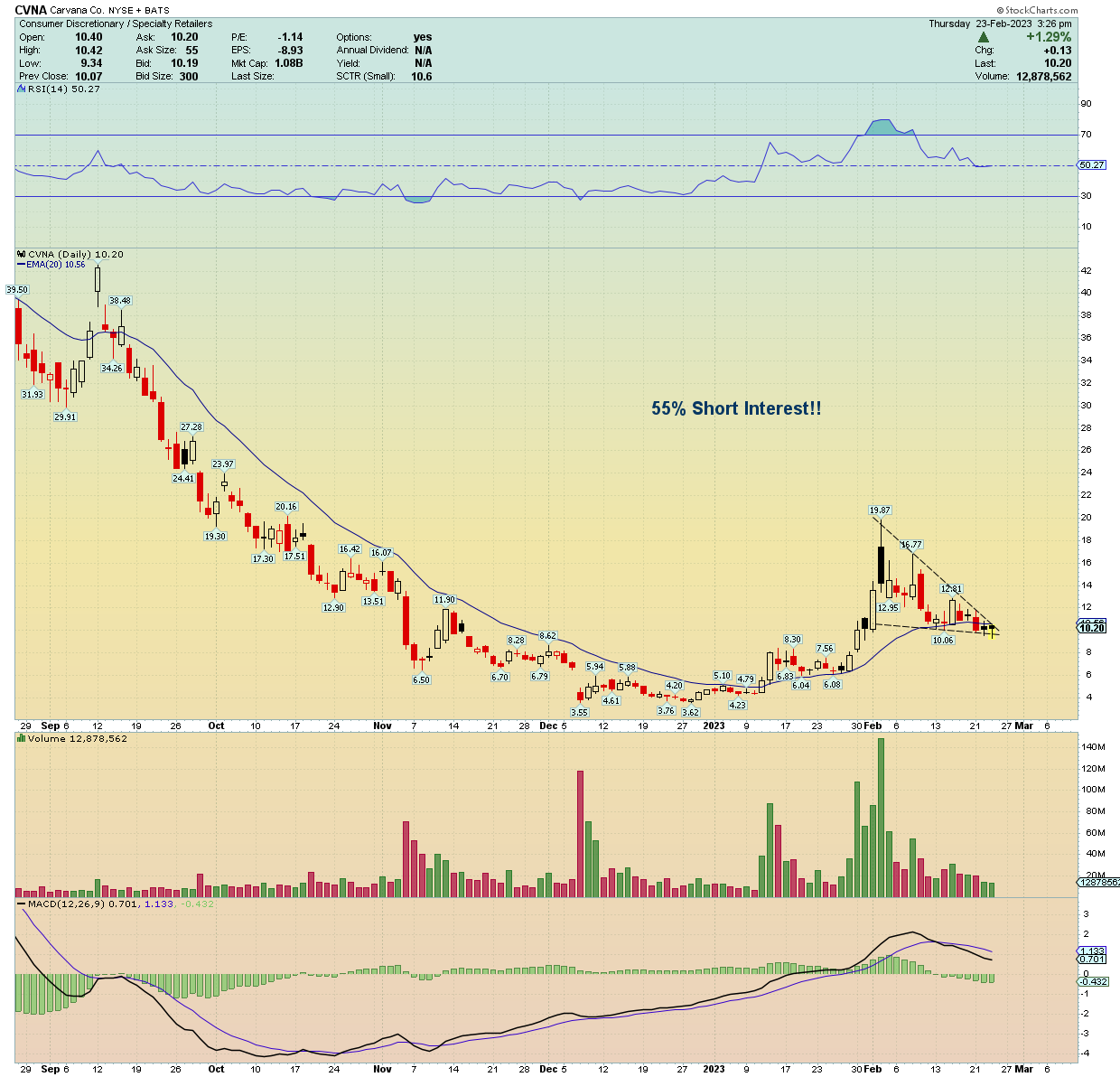This screenshot has height=1077, width=1120.
Task: Click the Prev Close value 10.07
Action: pos(89,76)
